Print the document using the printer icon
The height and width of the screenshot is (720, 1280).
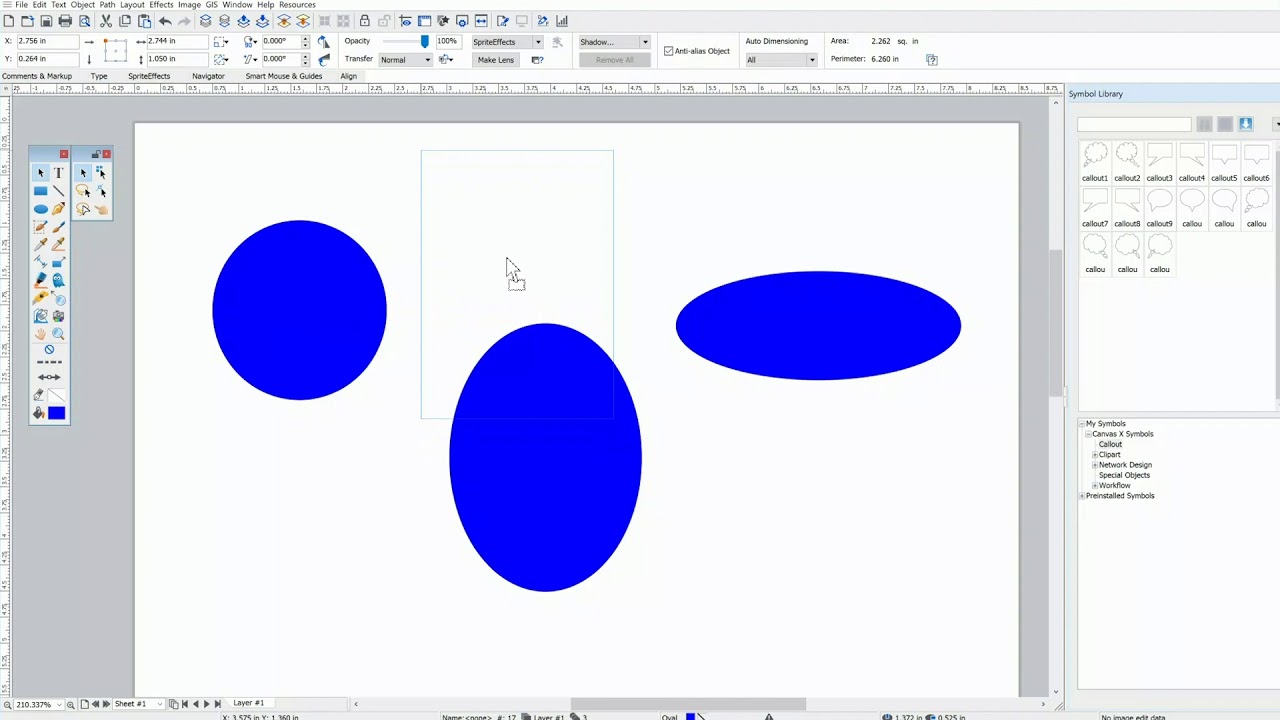(x=65, y=20)
